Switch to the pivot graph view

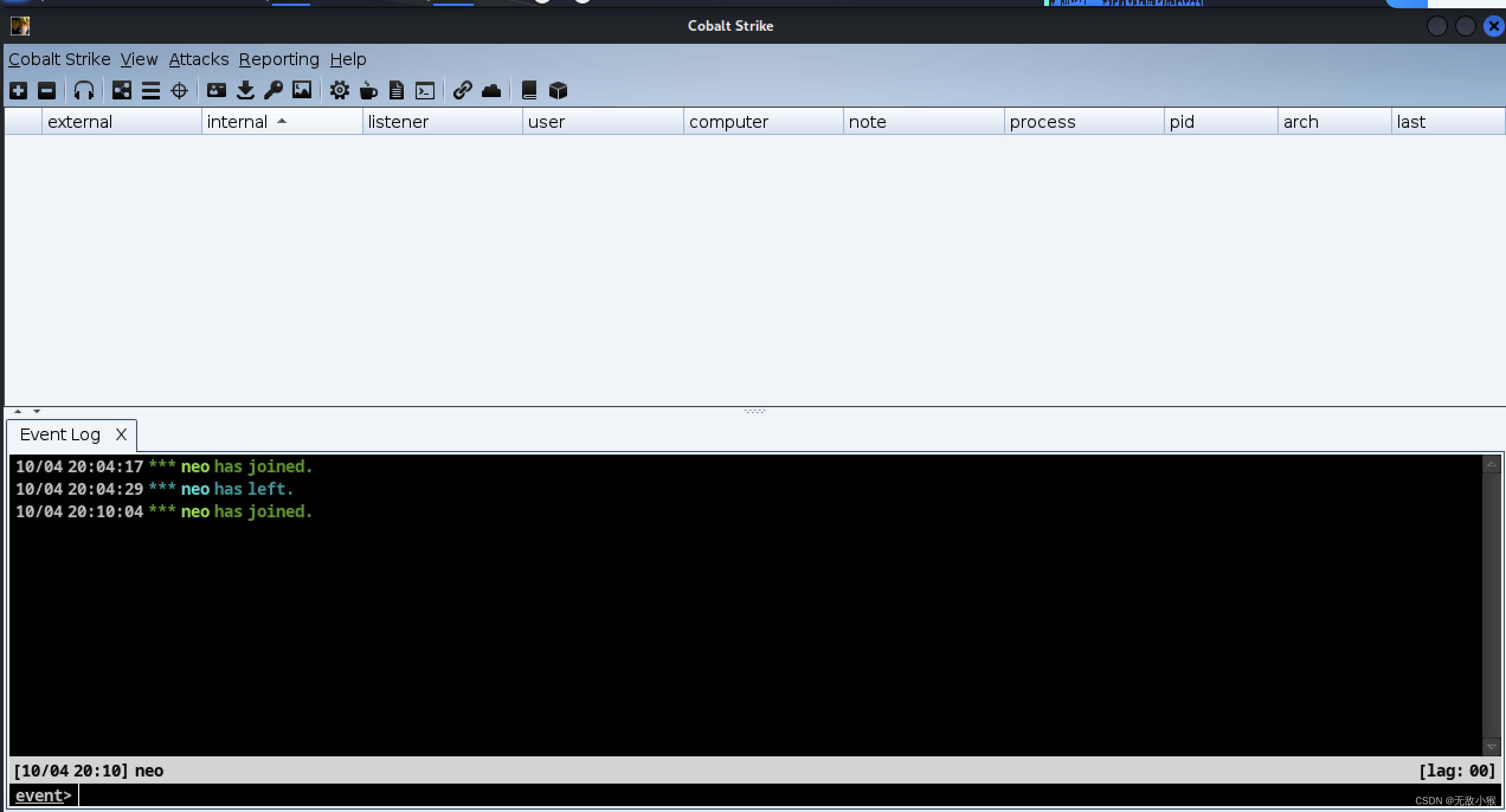122,90
